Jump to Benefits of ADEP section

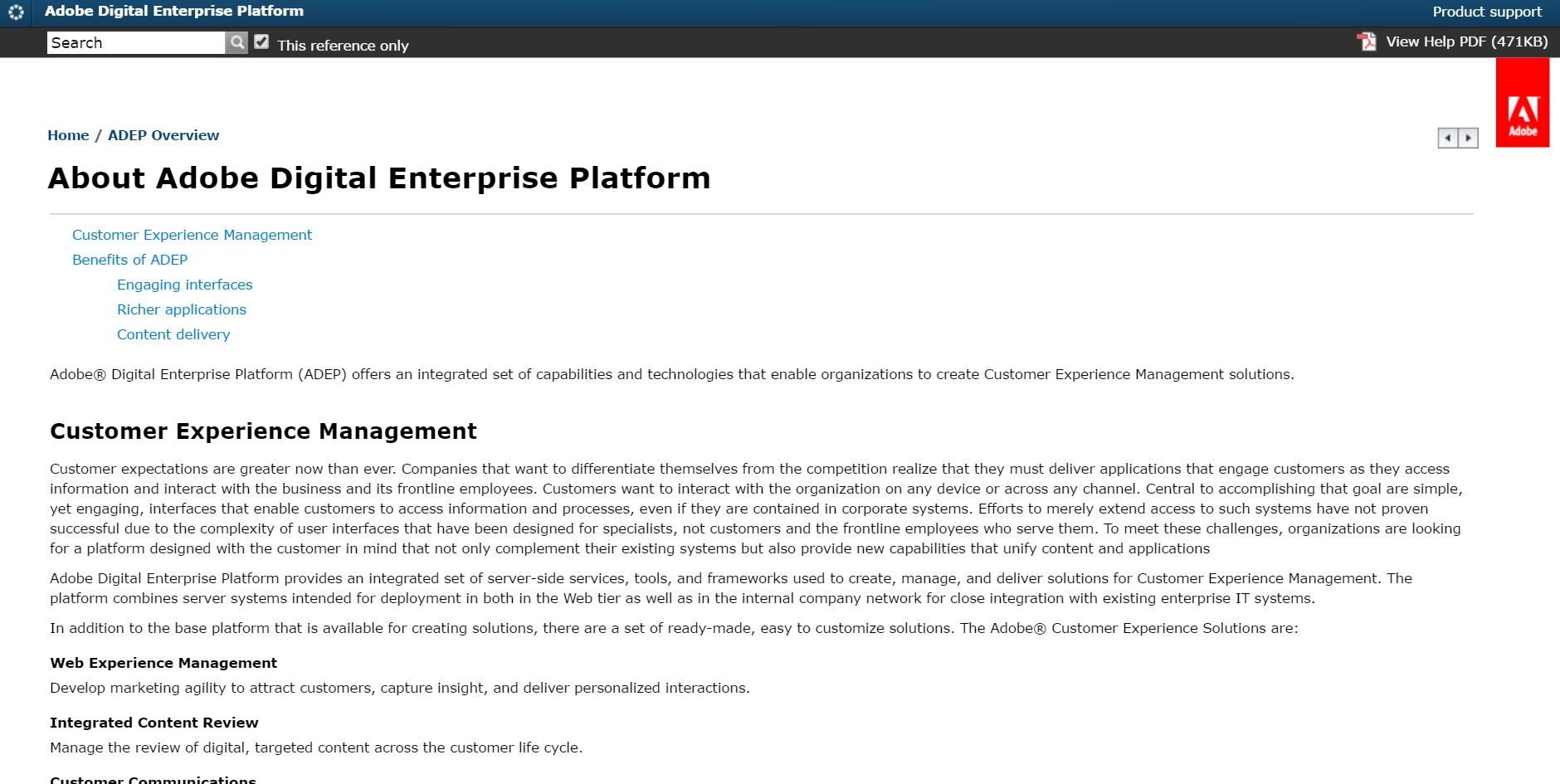point(129,260)
